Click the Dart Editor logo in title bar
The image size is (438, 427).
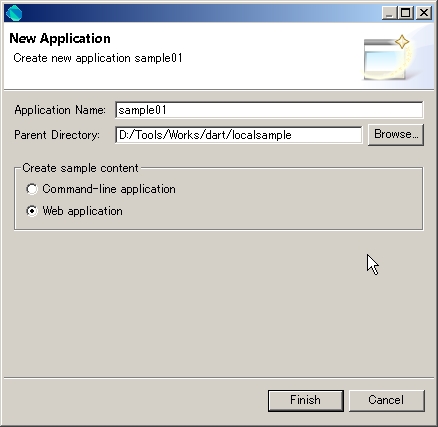(14, 13)
